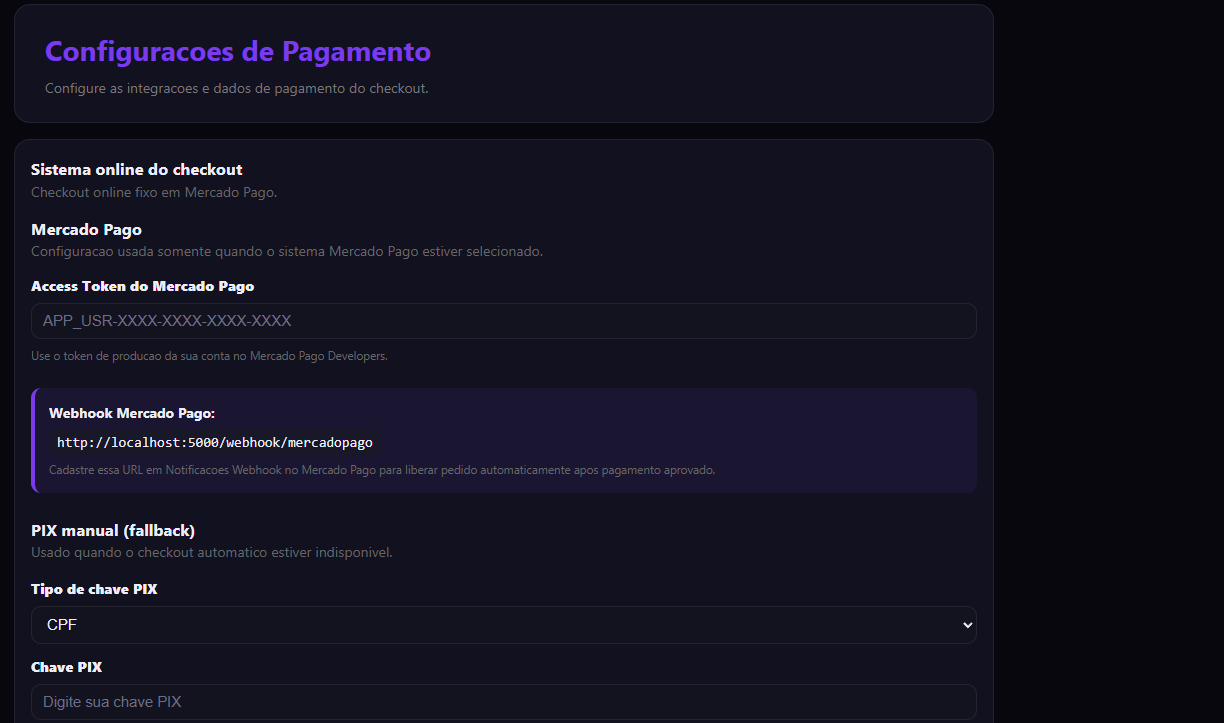
Task: Select the localhost webhook URL text
Action: point(215,442)
